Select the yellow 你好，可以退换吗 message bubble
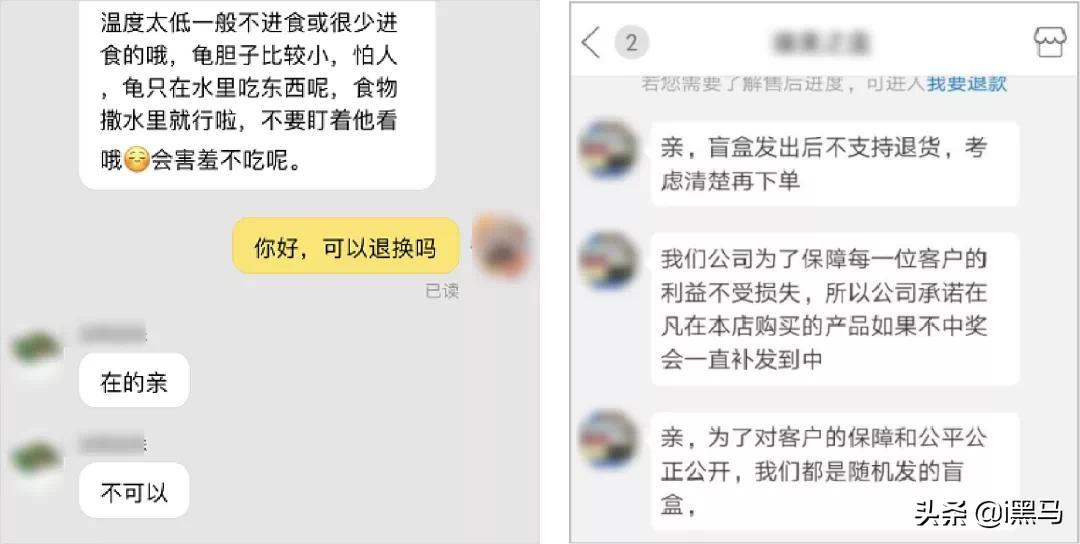This screenshot has height=544, width=1080. click(346, 247)
